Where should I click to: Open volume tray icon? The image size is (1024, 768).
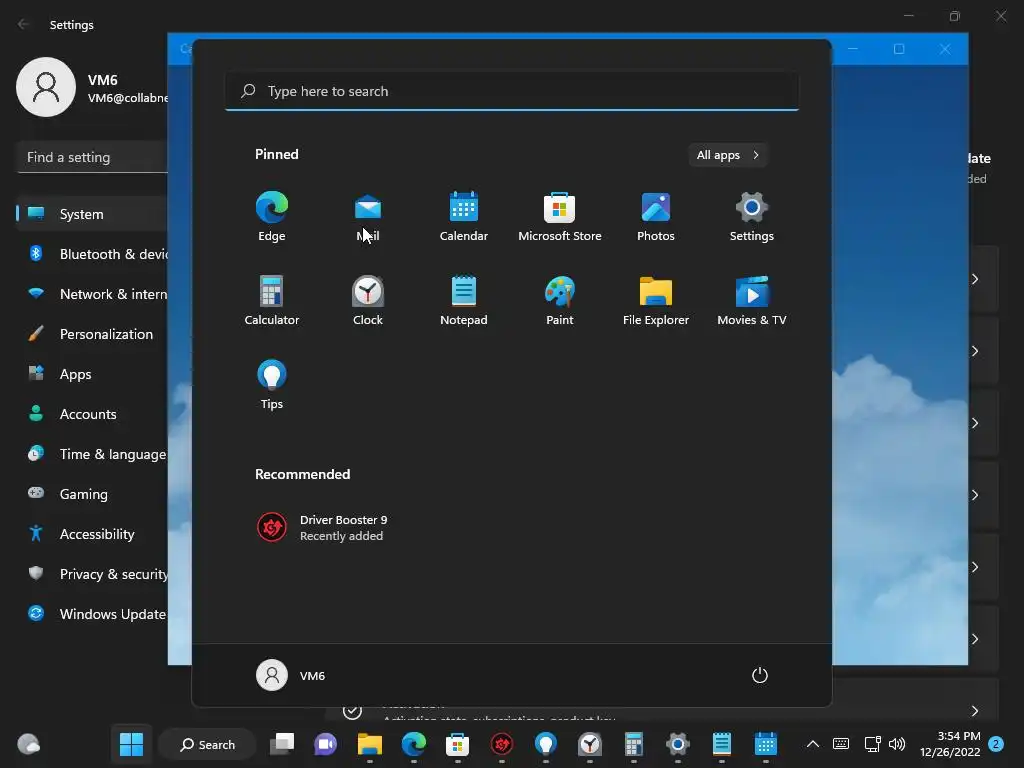click(x=897, y=744)
